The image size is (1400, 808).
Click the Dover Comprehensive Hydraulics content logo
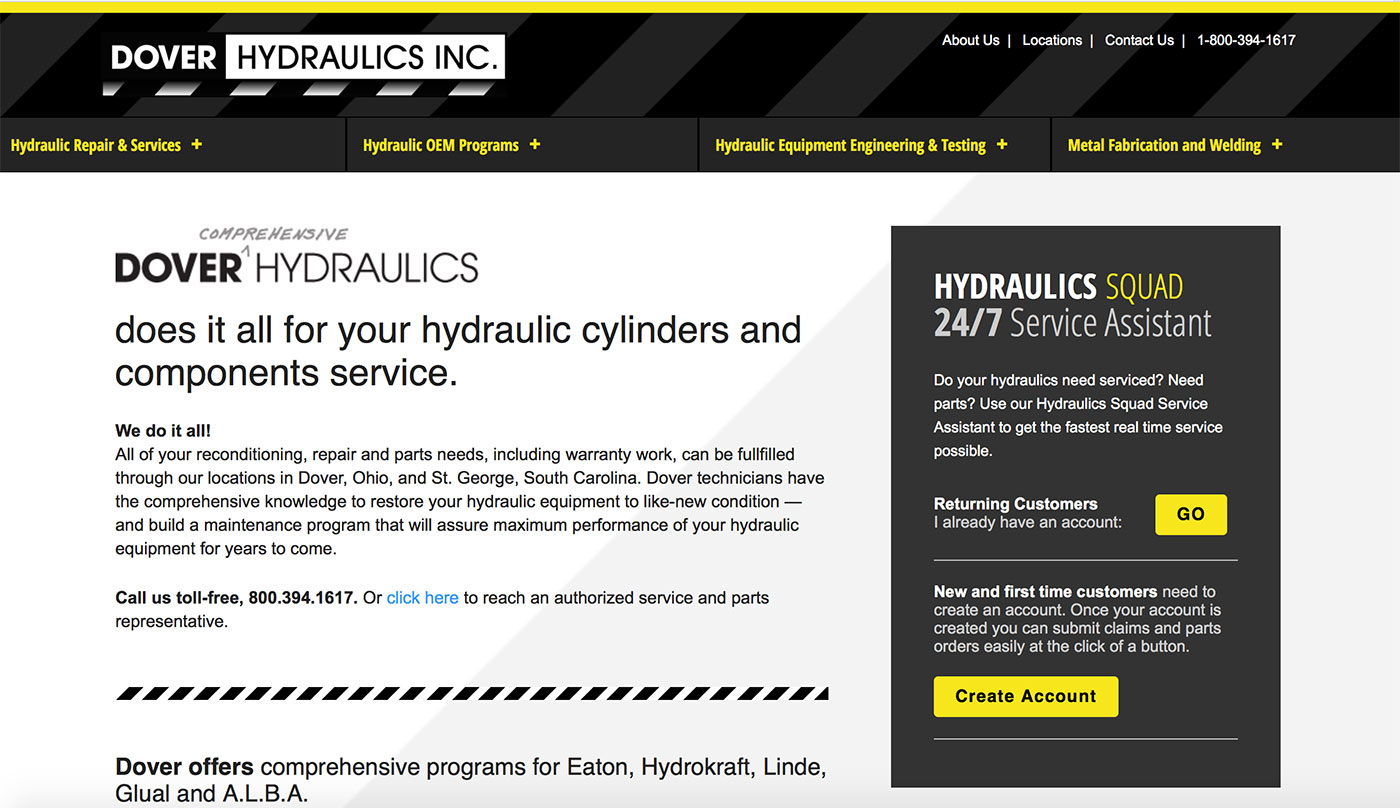[297, 255]
